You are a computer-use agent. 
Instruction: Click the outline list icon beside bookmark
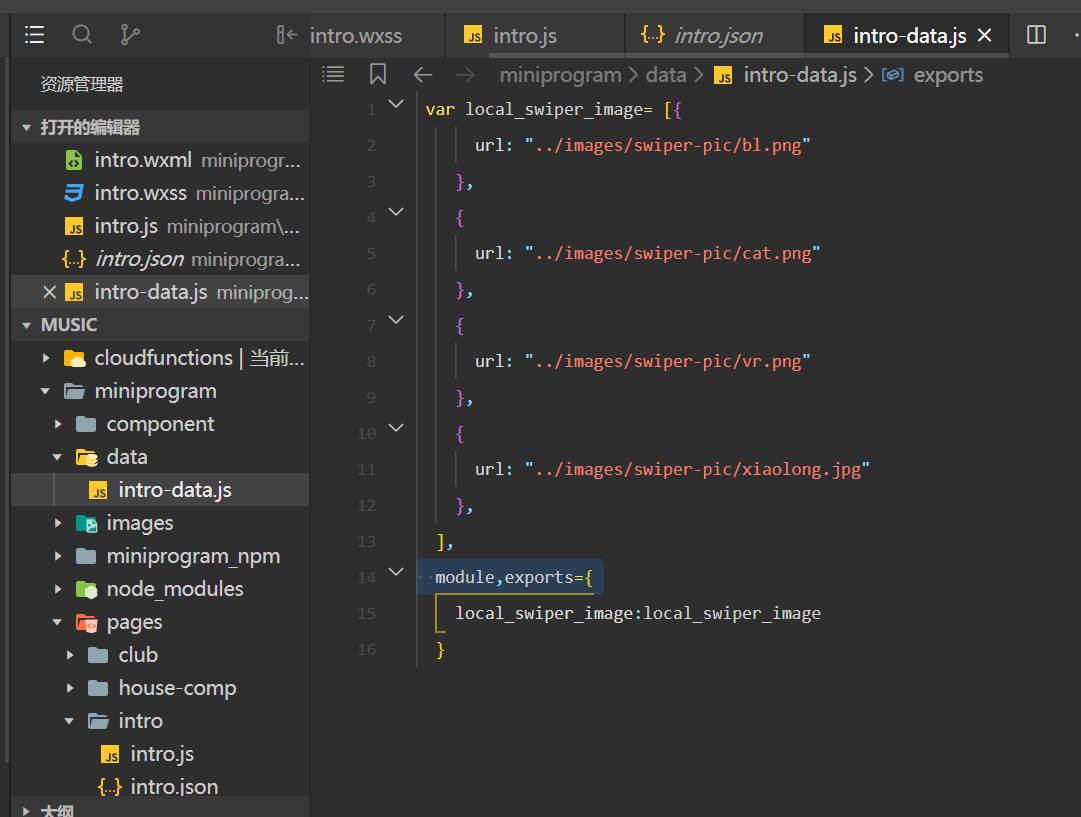[x=333, y=74]
